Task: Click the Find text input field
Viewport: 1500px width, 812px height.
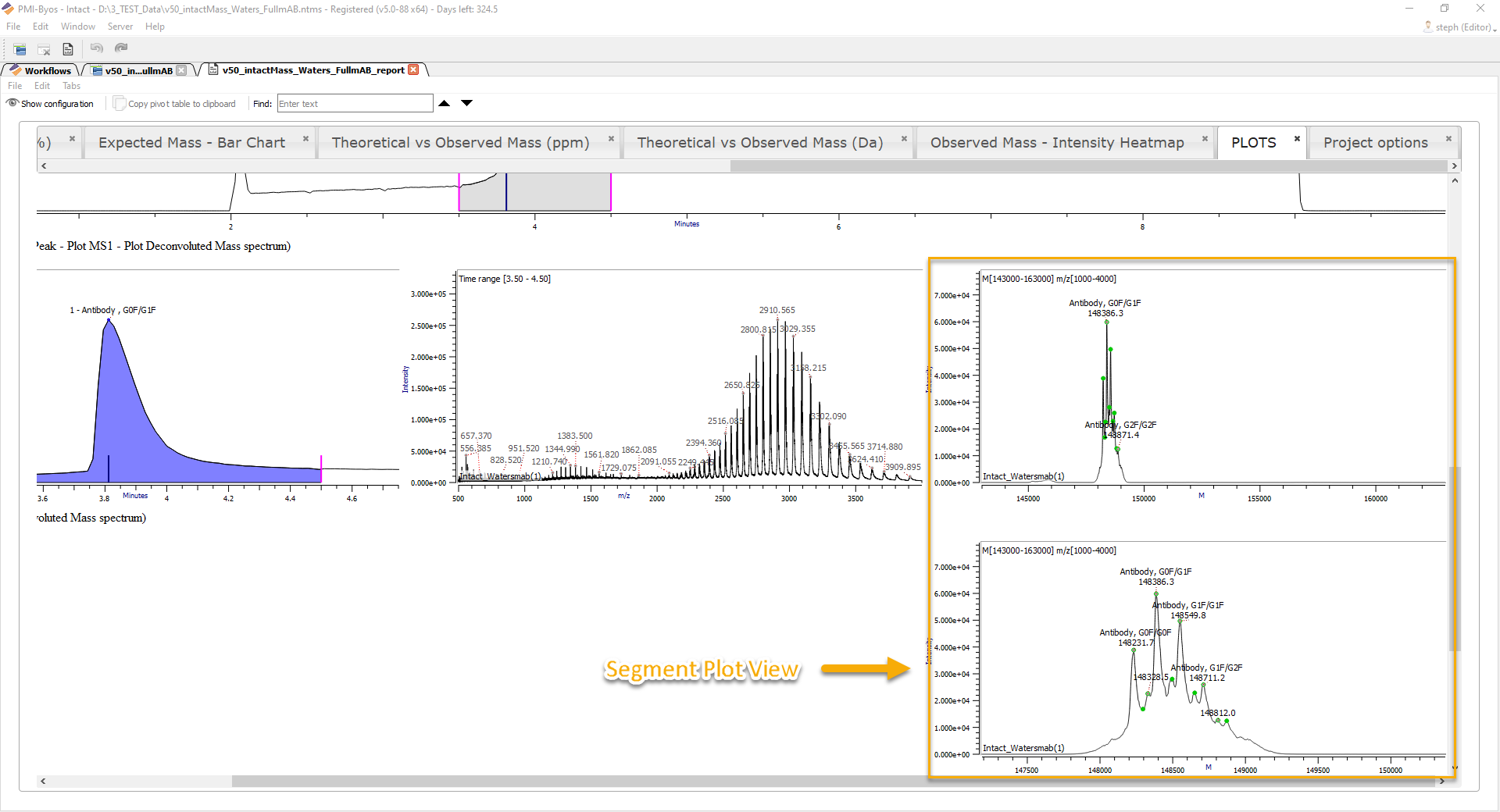Action: [x=354, y=104]
